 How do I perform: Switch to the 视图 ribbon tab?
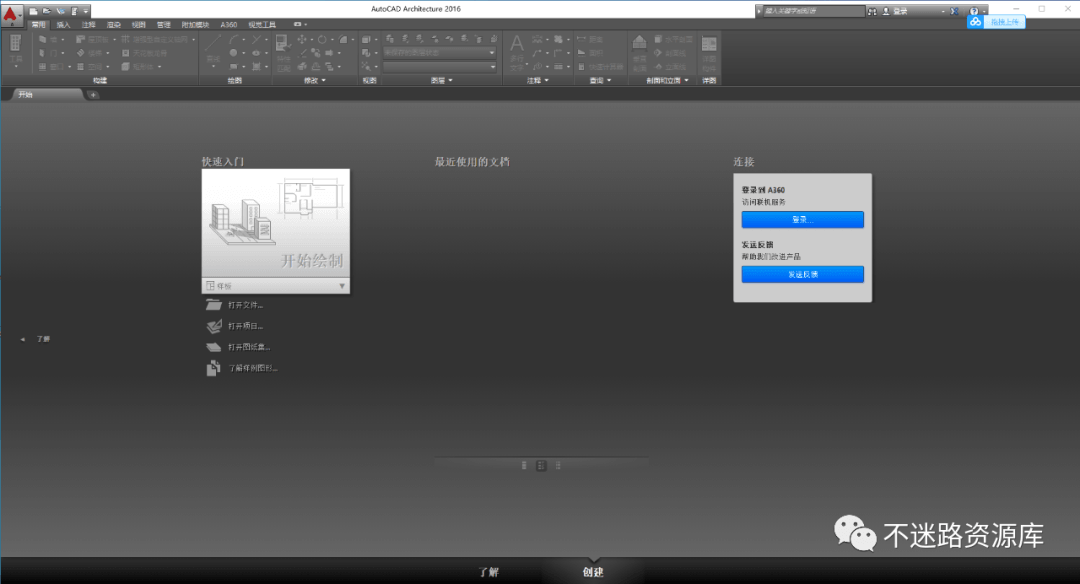(138, 25)
